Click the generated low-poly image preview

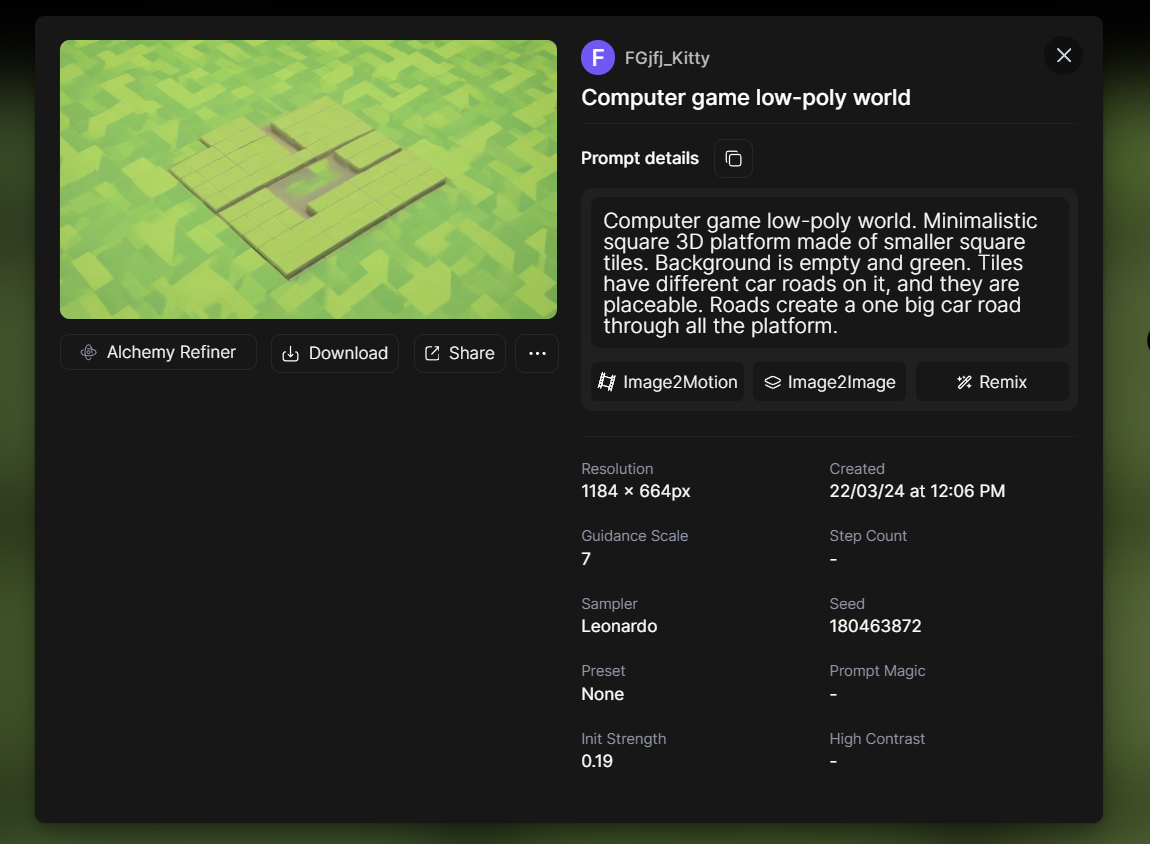pos(308,180)
